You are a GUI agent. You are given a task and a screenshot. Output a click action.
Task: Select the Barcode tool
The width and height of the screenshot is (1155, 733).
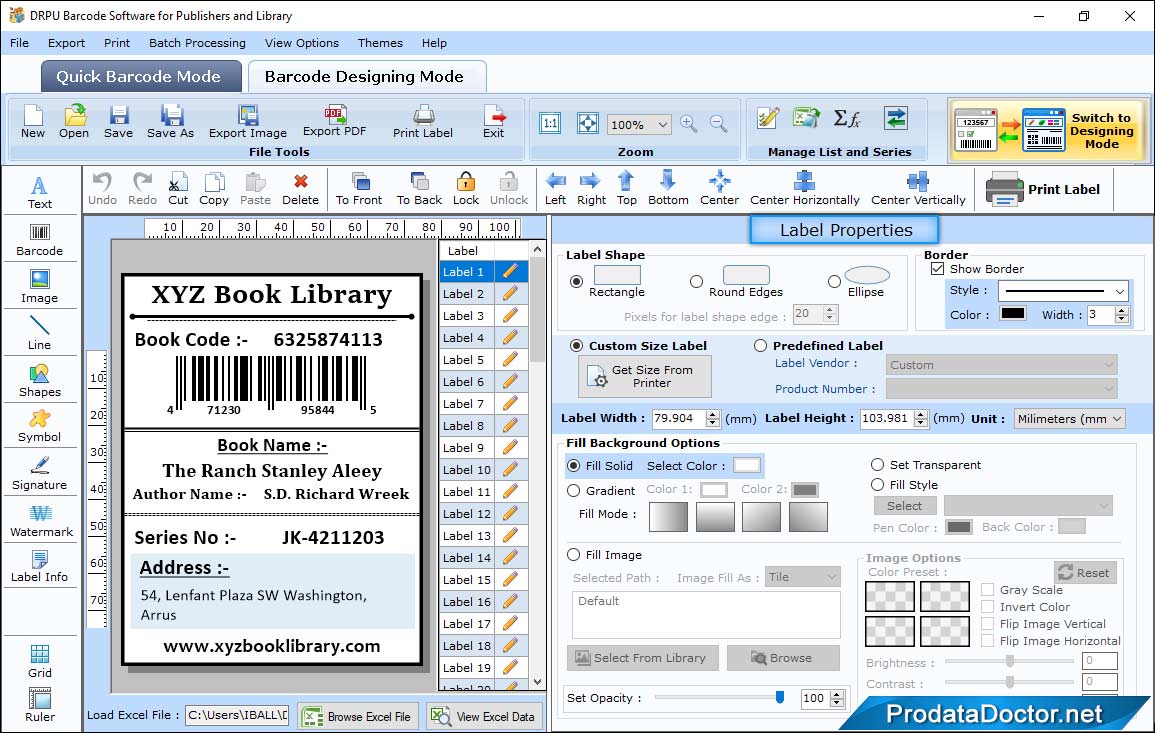tap(40, 240)
